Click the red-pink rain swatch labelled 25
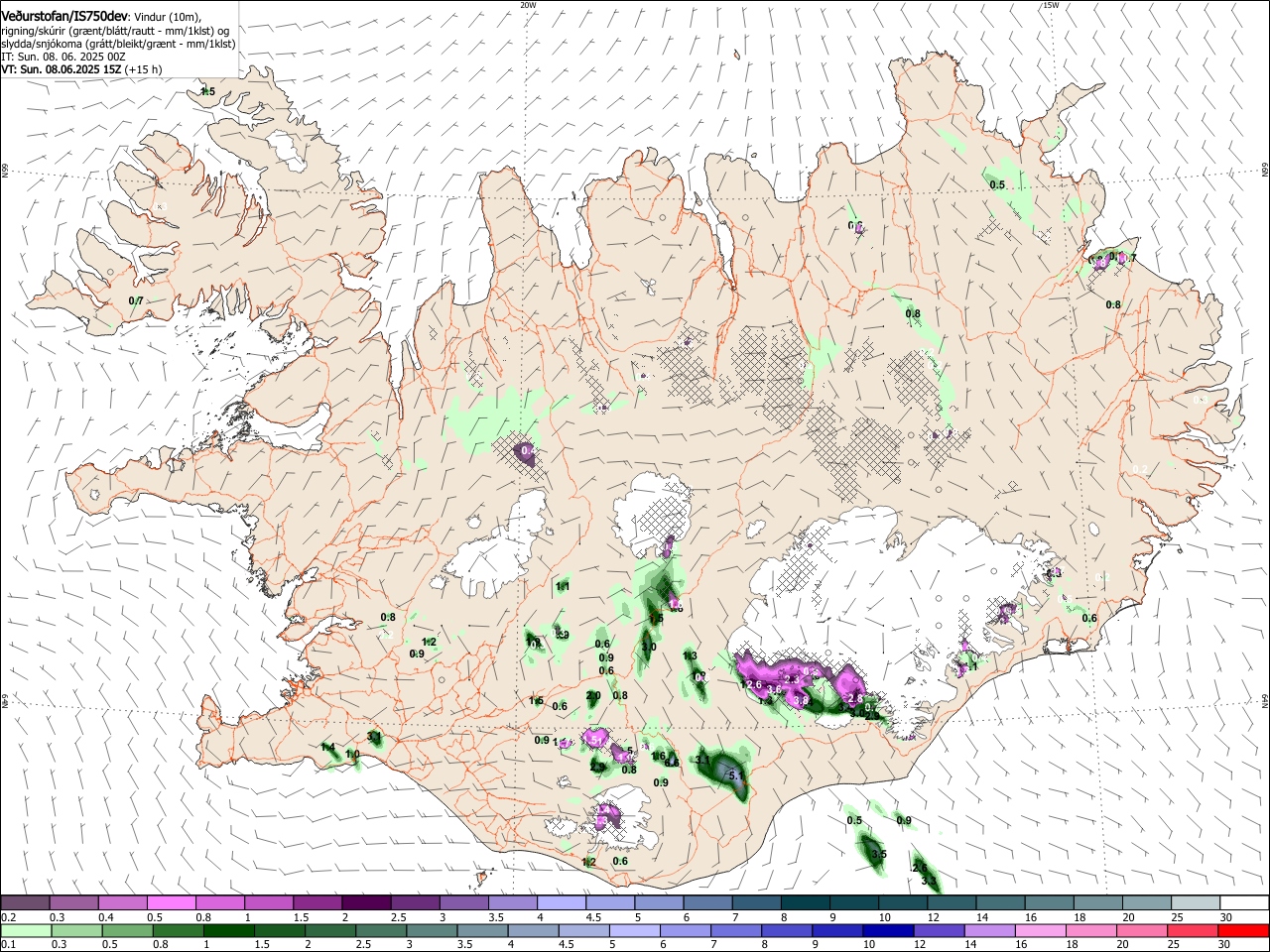Viewport: 1270px width, 952px height. pos(1192,930)
